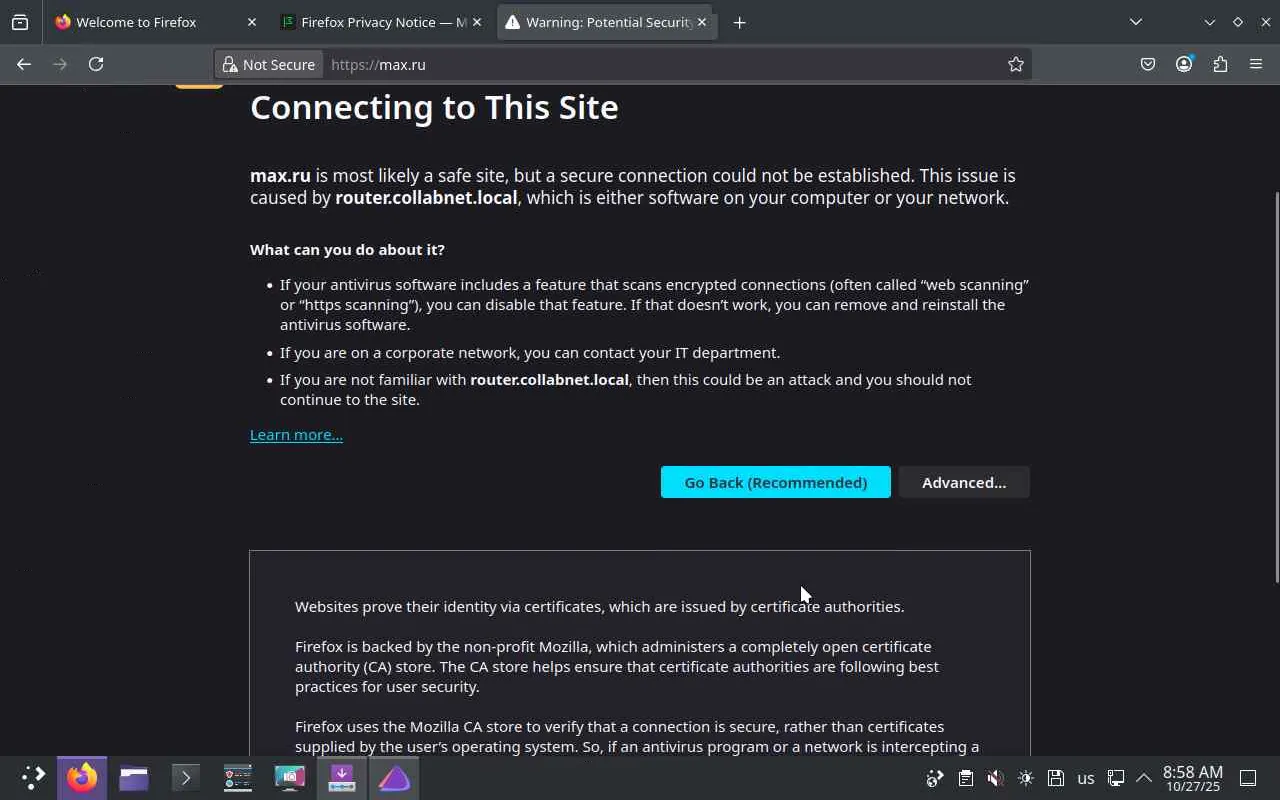
Task: Go back one page with the Back arrow
Action: tap(24, 64)
